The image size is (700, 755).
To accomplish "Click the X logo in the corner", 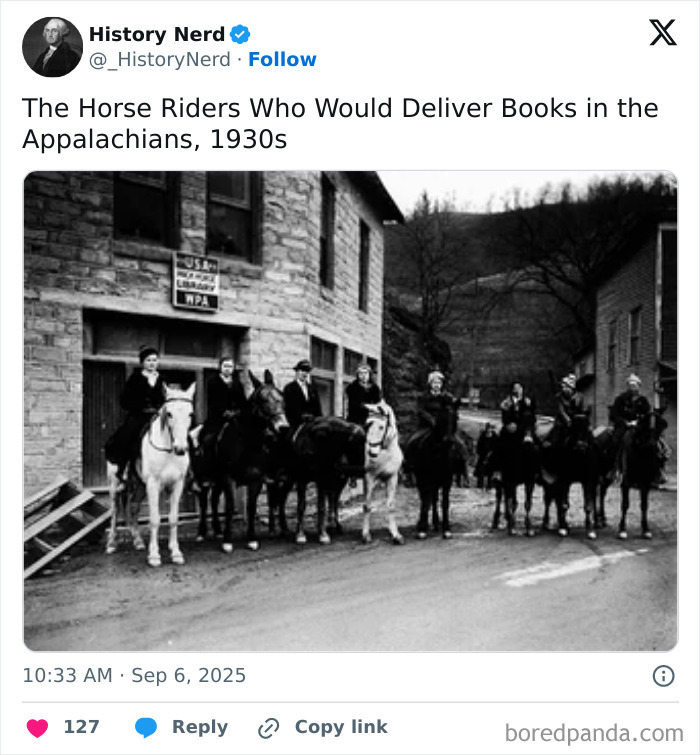I will click(x=662, y=33).
